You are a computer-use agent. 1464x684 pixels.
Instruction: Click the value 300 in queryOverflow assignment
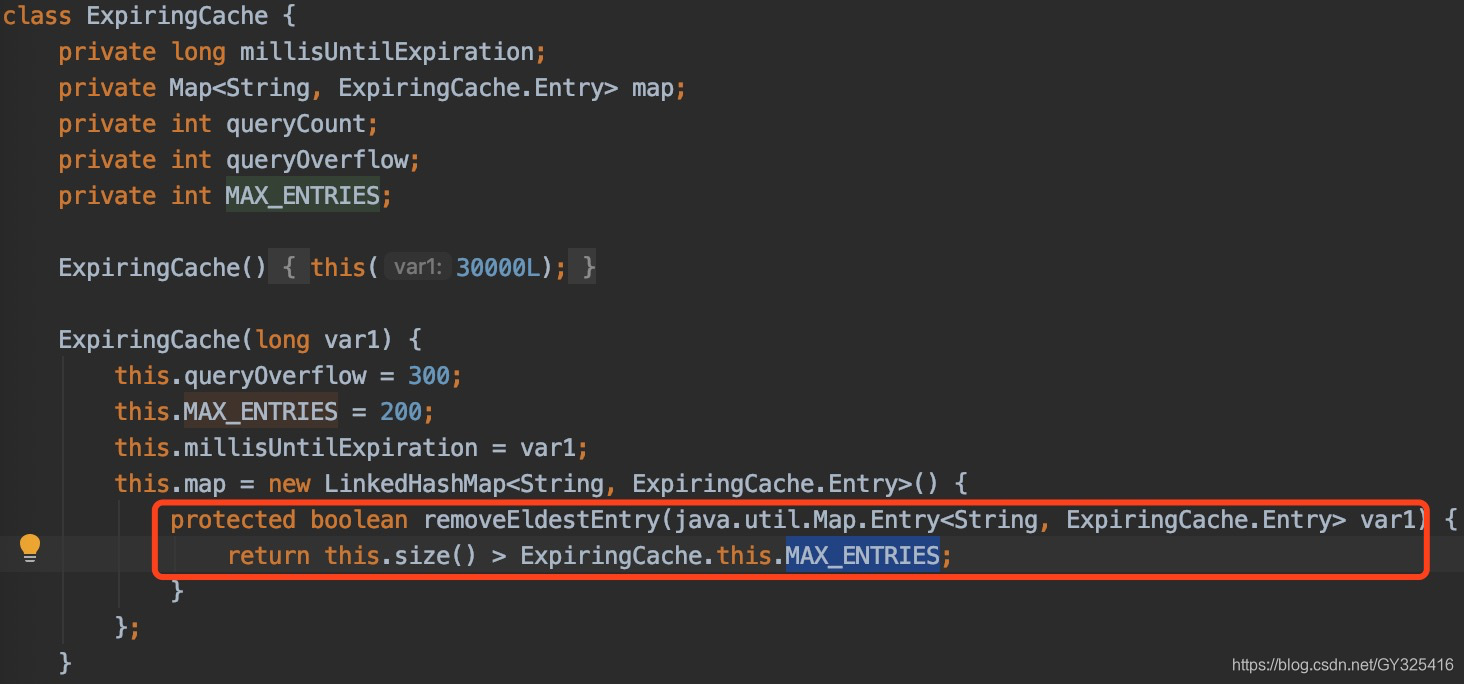(429, 376)
